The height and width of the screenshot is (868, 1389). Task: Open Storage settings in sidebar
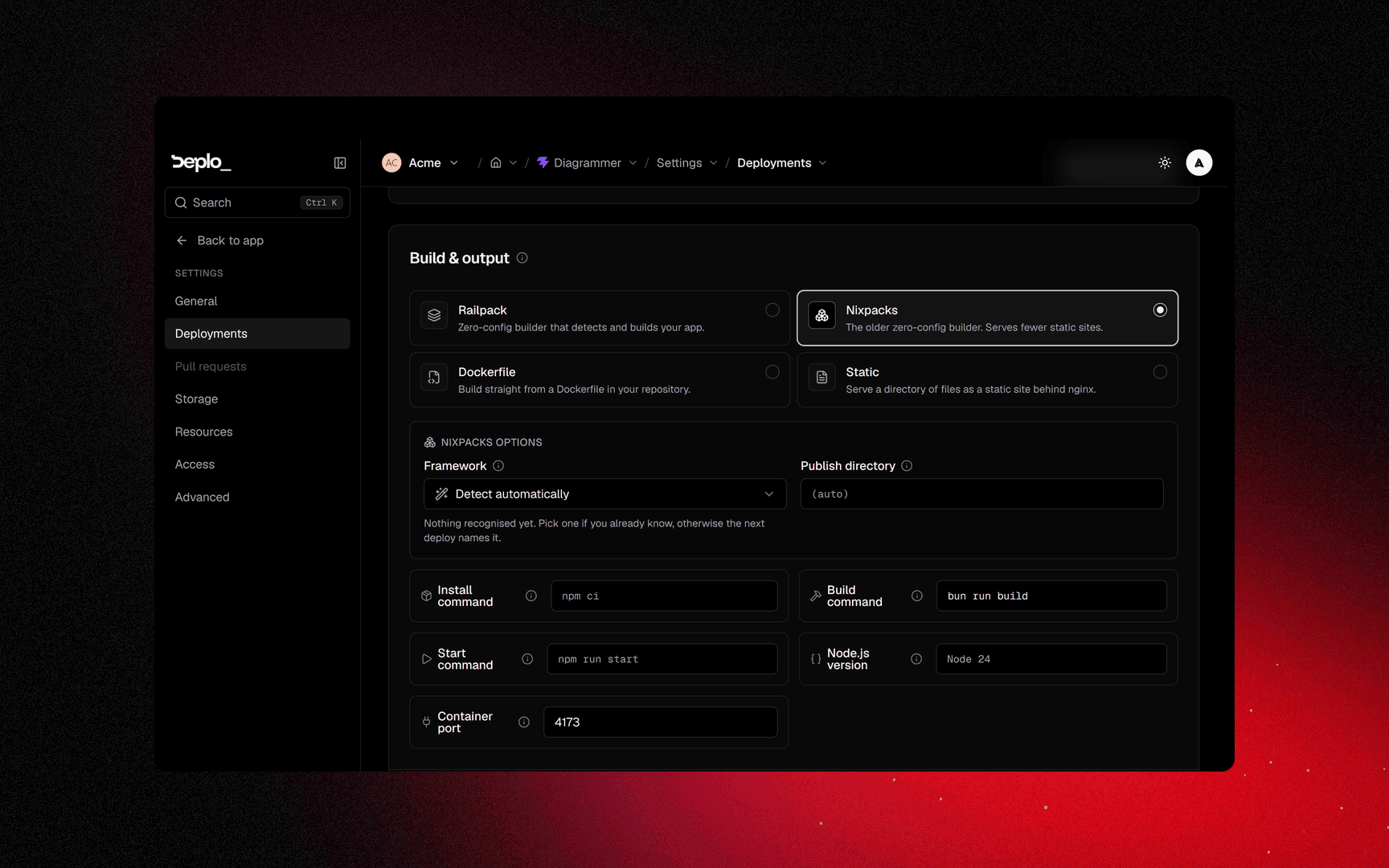(257, 399)
